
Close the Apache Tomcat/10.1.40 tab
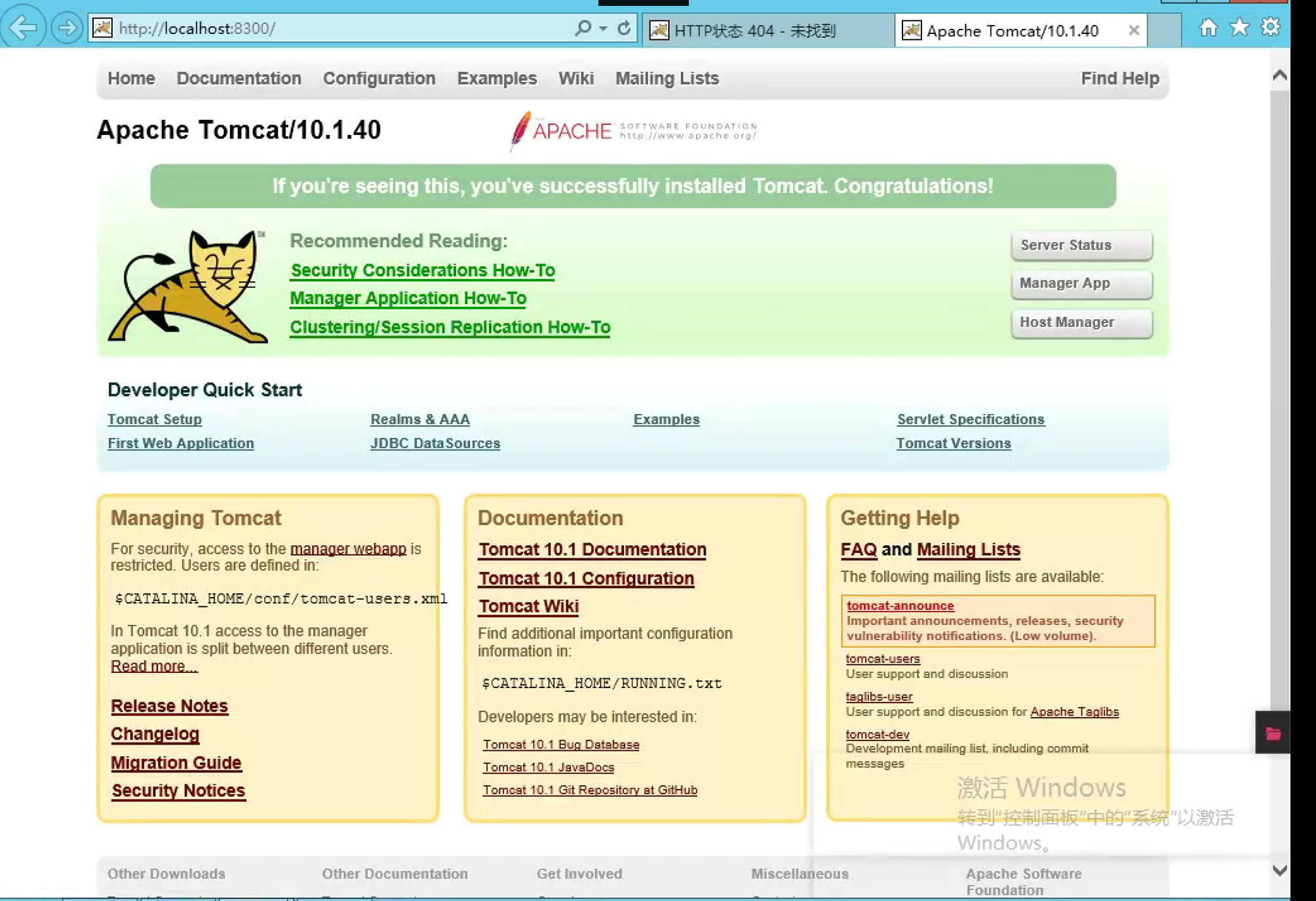click(x=1133, y=30)
